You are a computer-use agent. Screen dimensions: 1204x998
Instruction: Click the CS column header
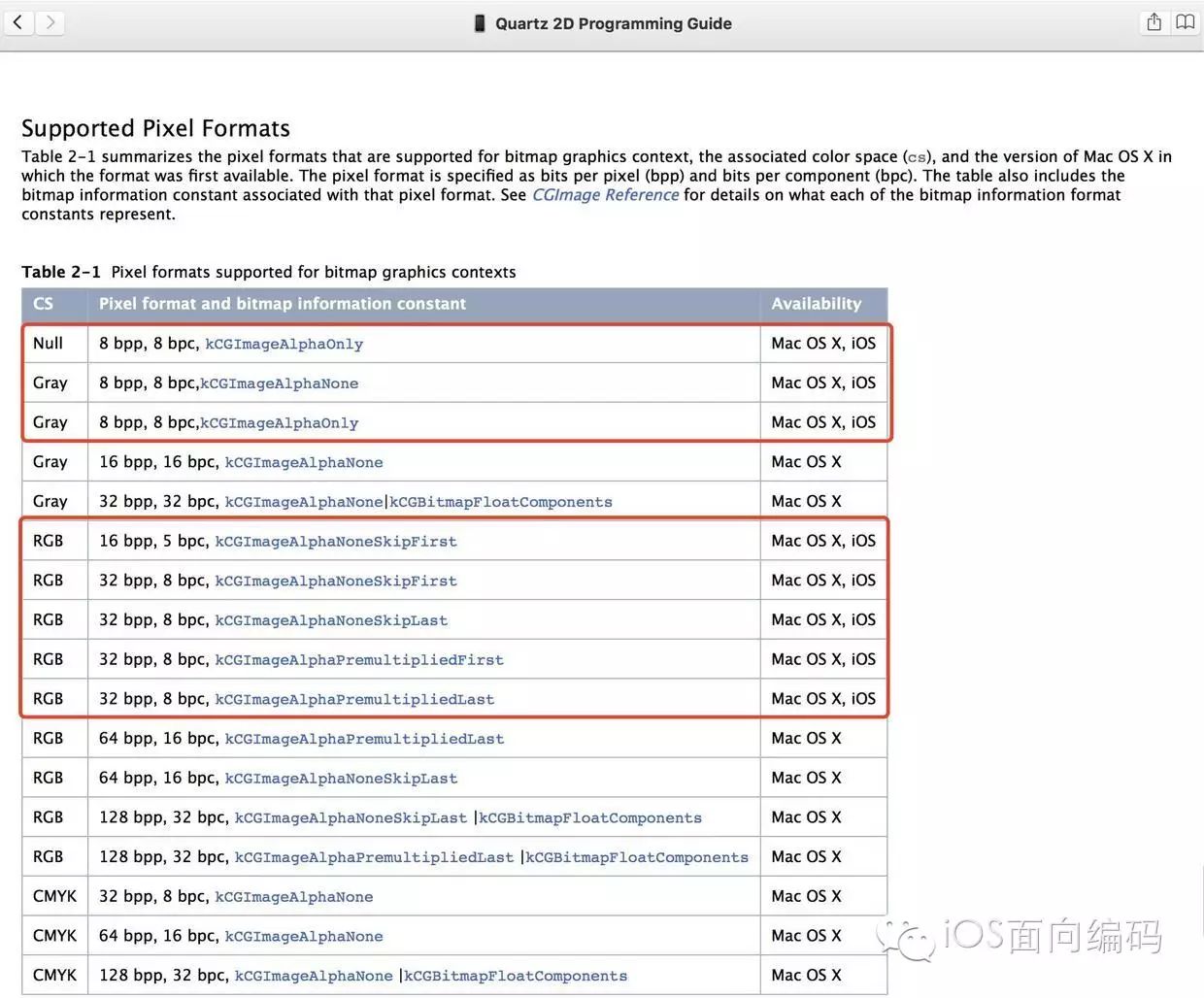click(43, 304)
